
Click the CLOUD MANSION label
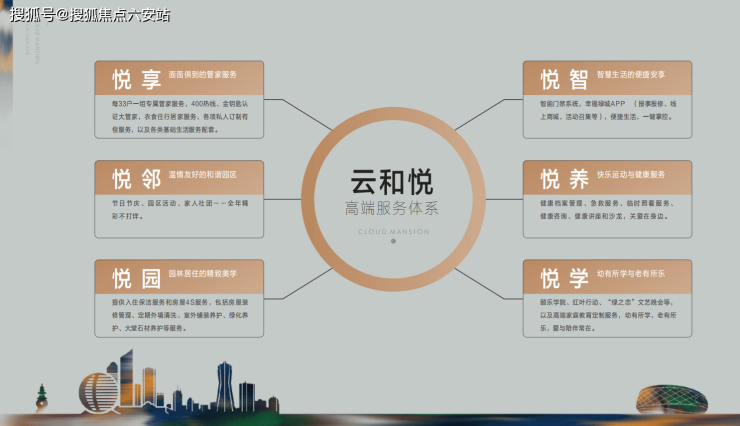pos(393,231)
